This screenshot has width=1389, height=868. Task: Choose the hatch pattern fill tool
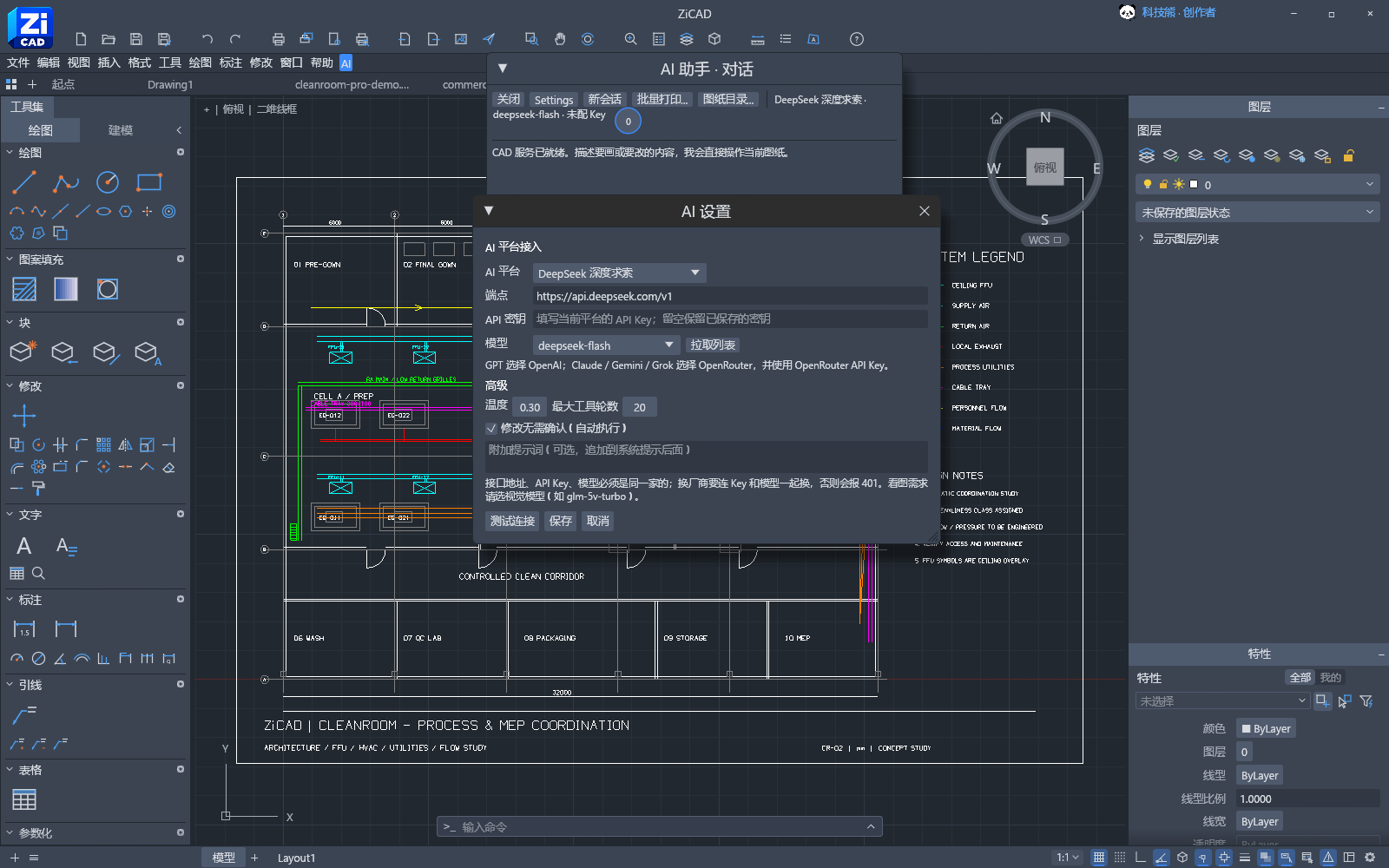(24, 289)
